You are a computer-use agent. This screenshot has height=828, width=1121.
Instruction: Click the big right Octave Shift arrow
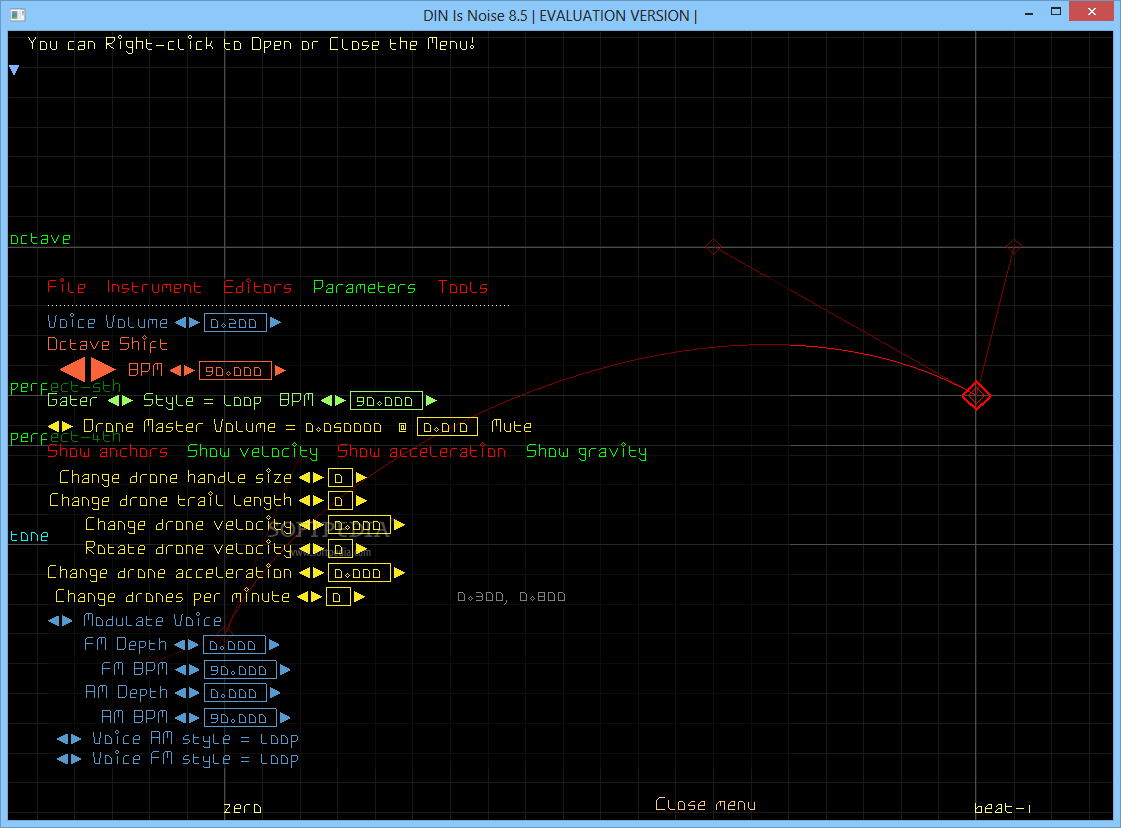103,370
